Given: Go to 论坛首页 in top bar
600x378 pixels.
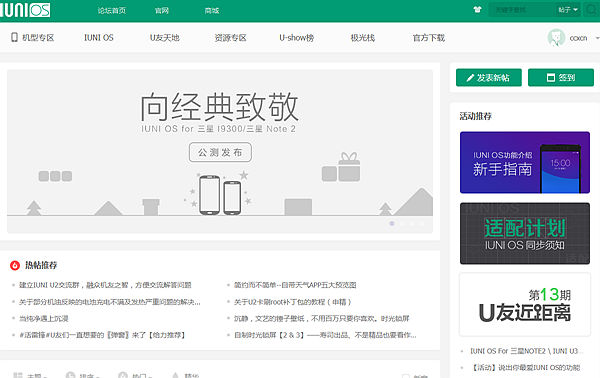Looking at the screenshot, I should (x=111, y=11).
